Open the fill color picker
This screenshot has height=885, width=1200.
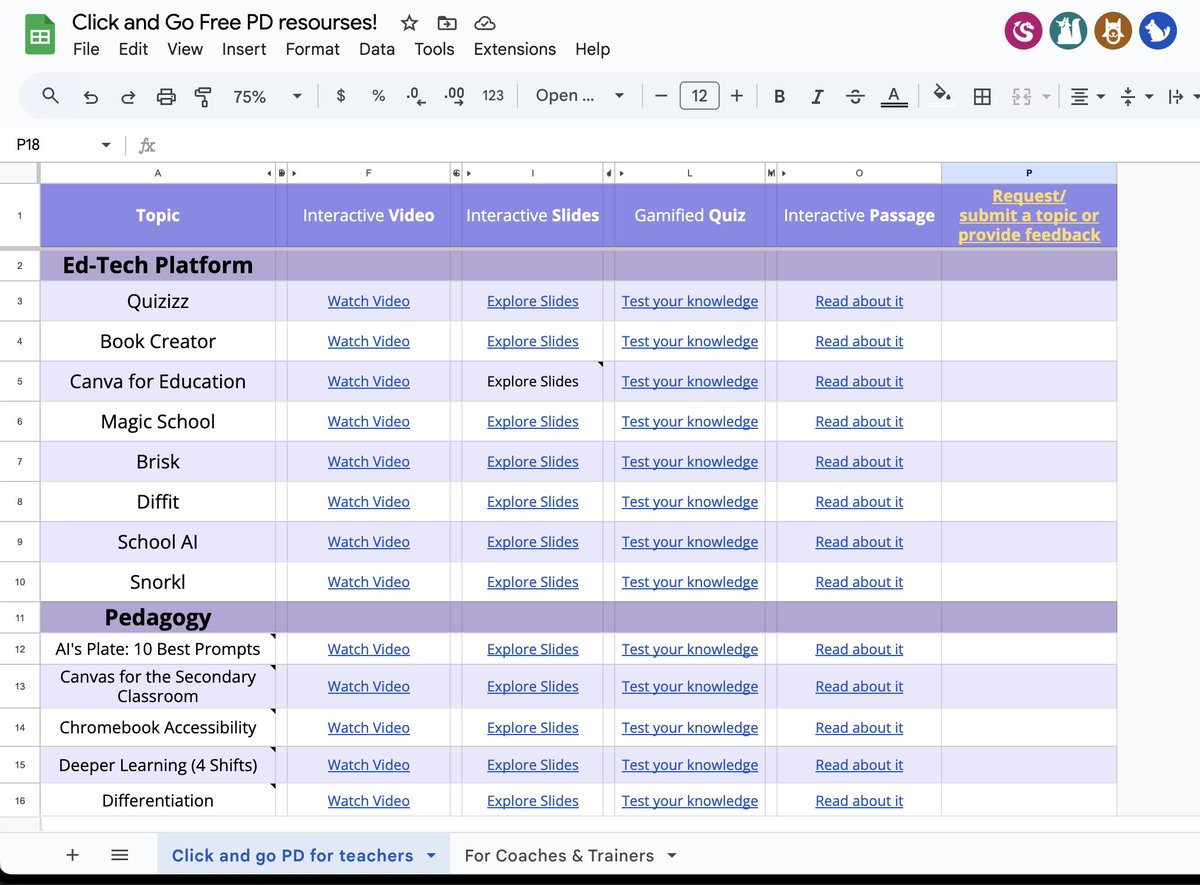coord(942,94)
